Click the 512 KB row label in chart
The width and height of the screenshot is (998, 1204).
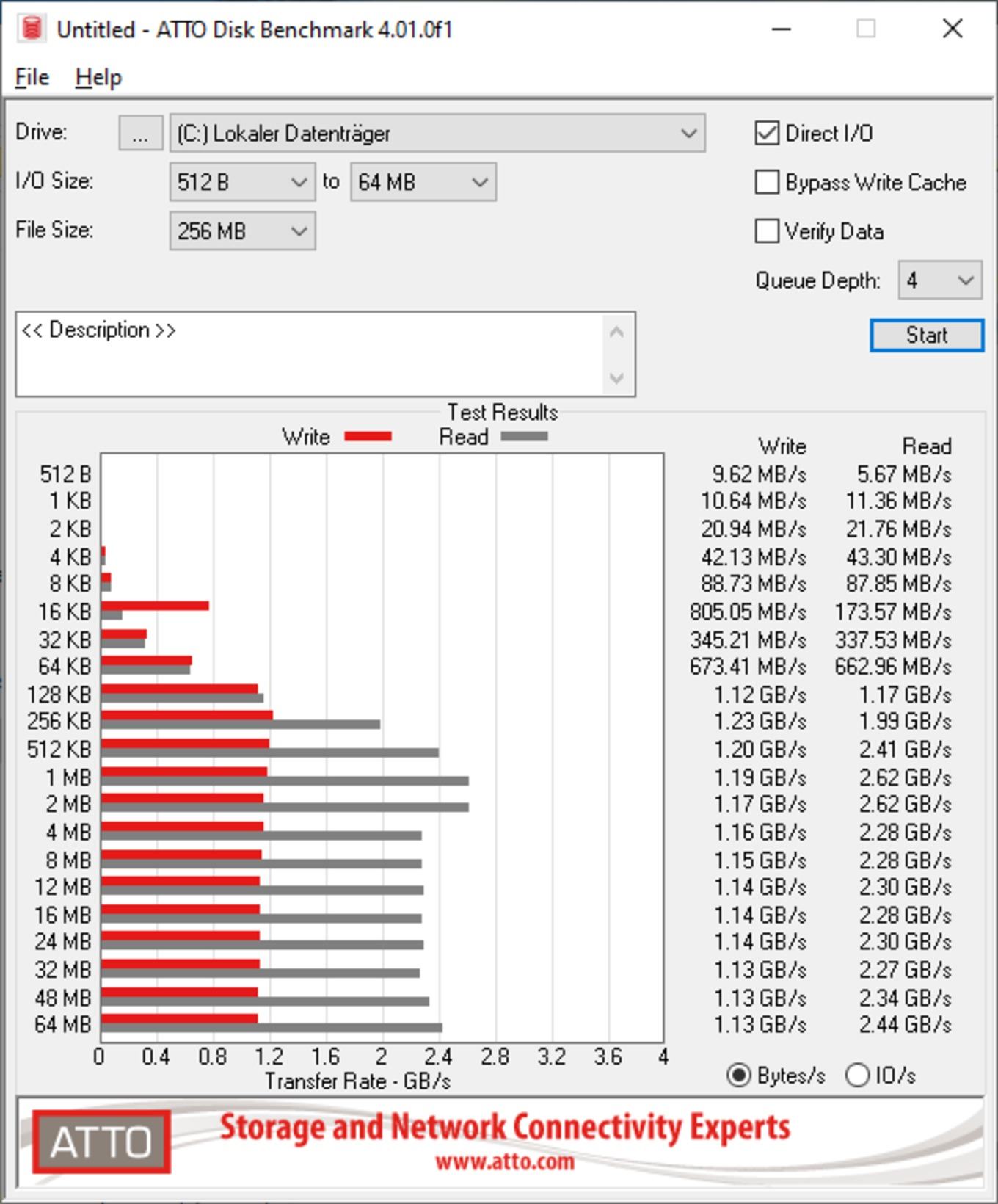[x=59, y=750]
